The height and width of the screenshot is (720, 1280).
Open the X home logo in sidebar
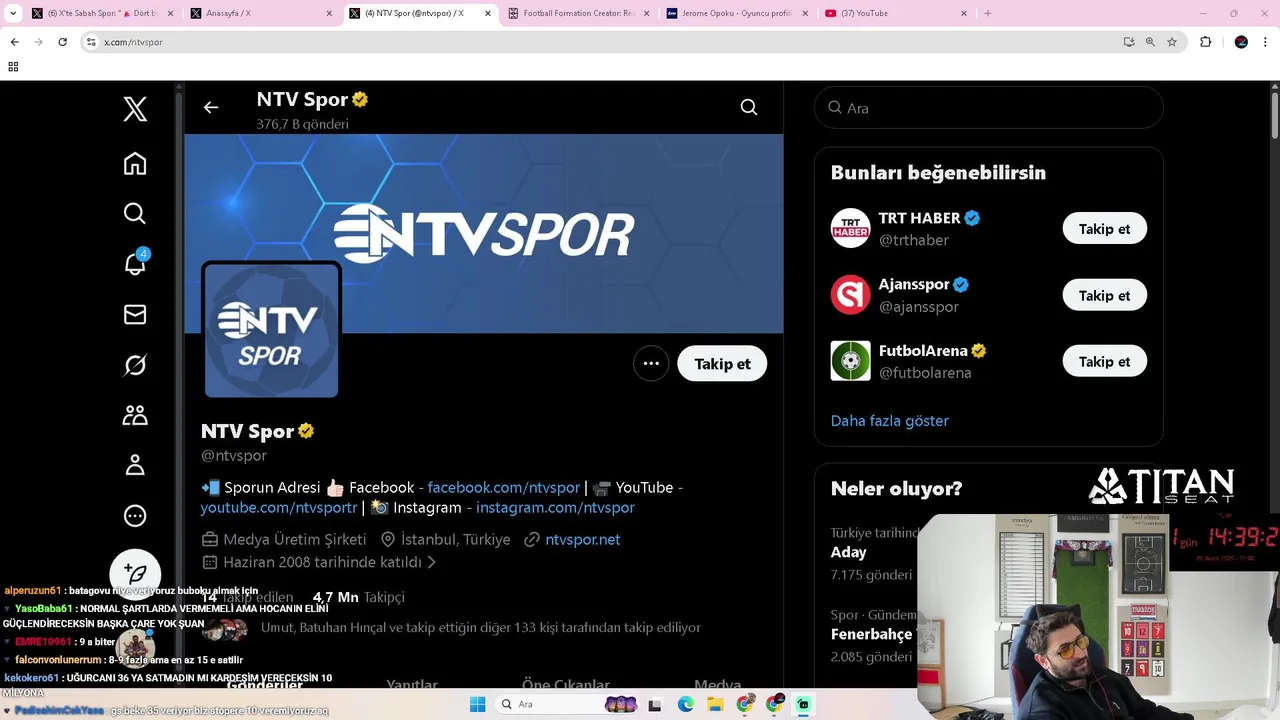pyautogui.click(x=135, y=108)
